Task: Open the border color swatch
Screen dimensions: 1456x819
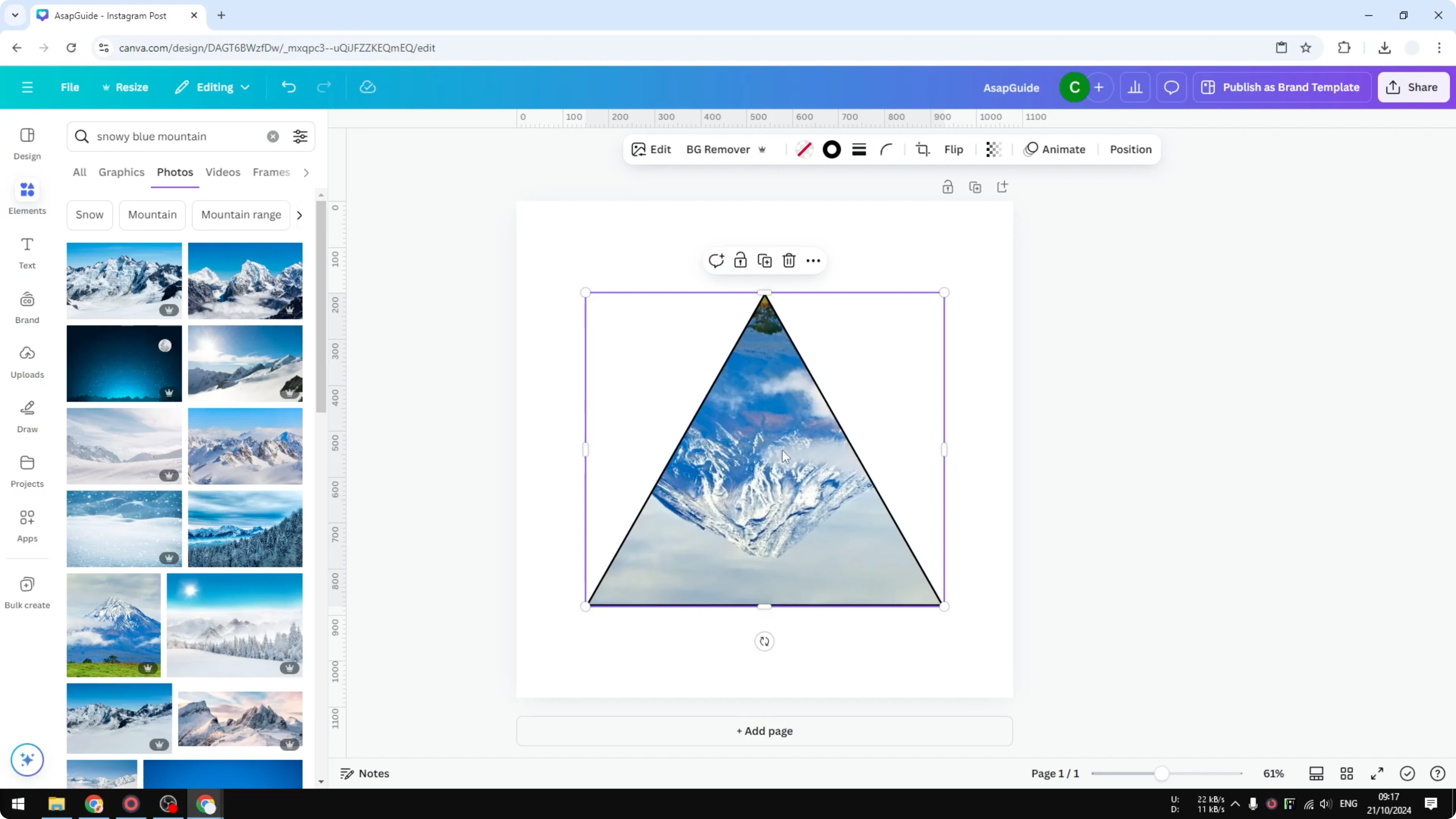Action: [x=831, y=149]
